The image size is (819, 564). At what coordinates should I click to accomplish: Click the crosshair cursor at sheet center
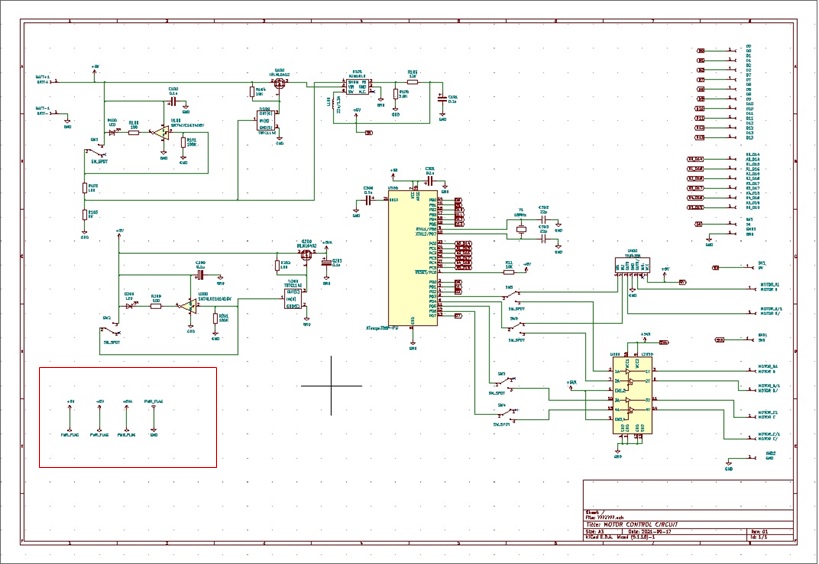point(332,385)
